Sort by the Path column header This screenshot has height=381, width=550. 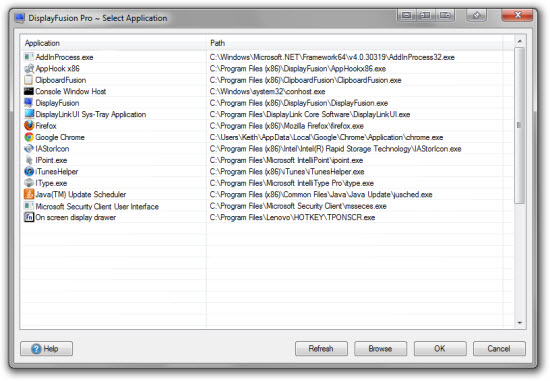[354, 43]
